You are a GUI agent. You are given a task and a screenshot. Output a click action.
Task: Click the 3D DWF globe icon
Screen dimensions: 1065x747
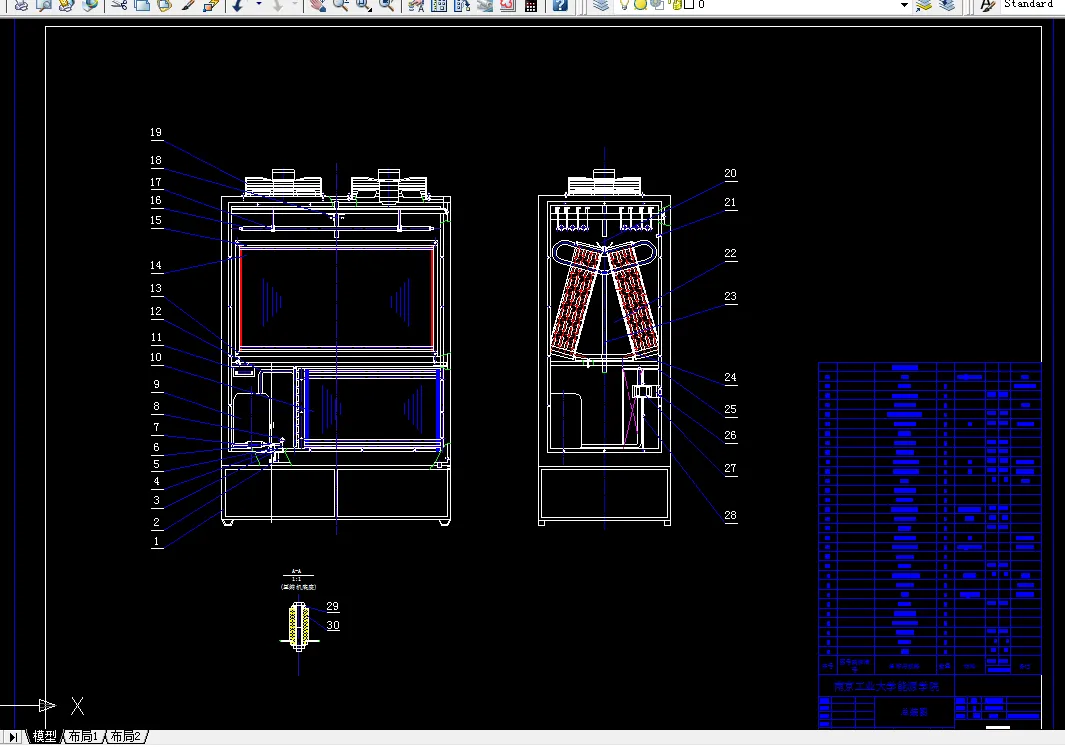click(89, 5)
